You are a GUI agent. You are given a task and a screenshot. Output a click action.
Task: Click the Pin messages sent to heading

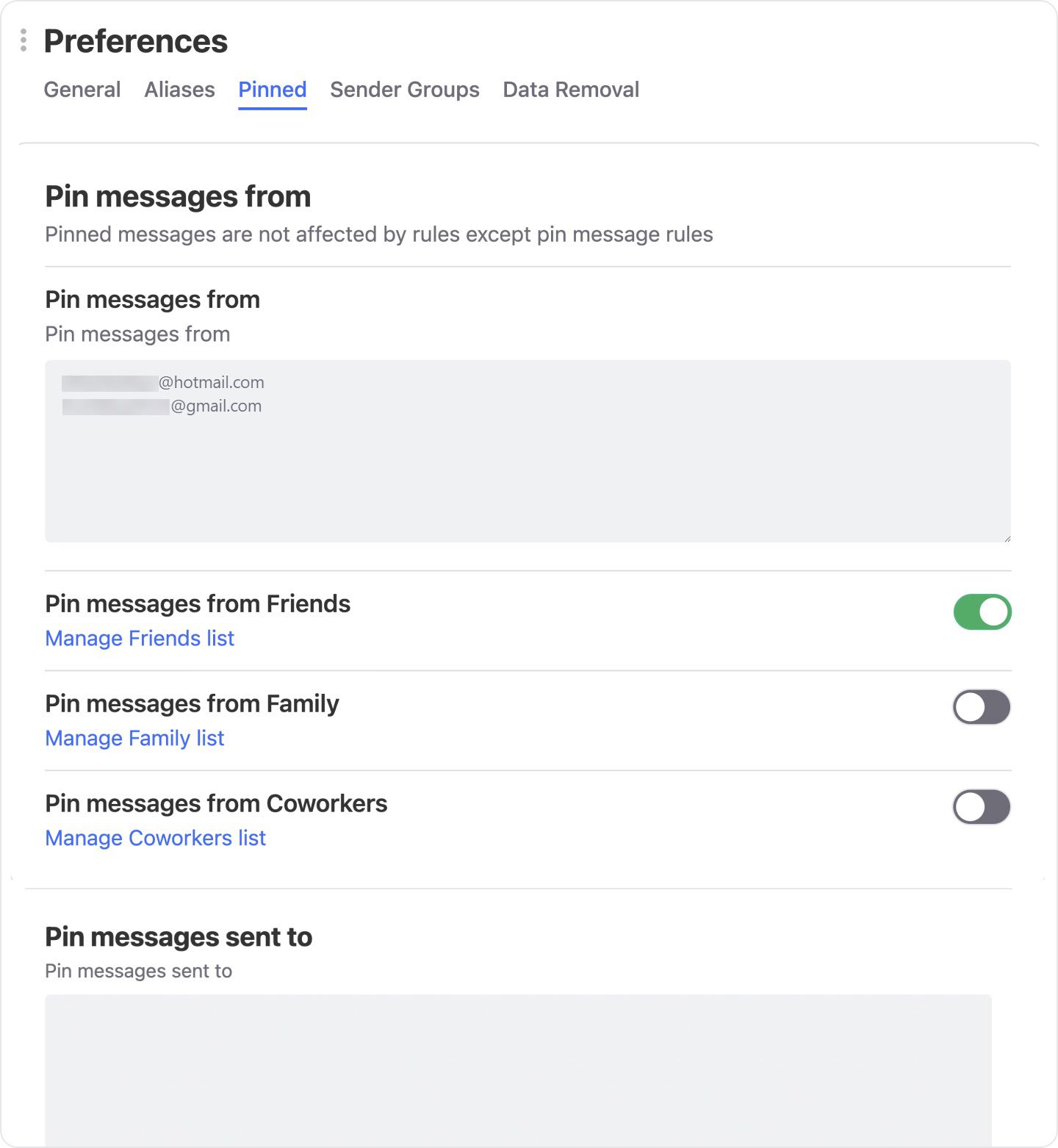click(x=179, y=936)
